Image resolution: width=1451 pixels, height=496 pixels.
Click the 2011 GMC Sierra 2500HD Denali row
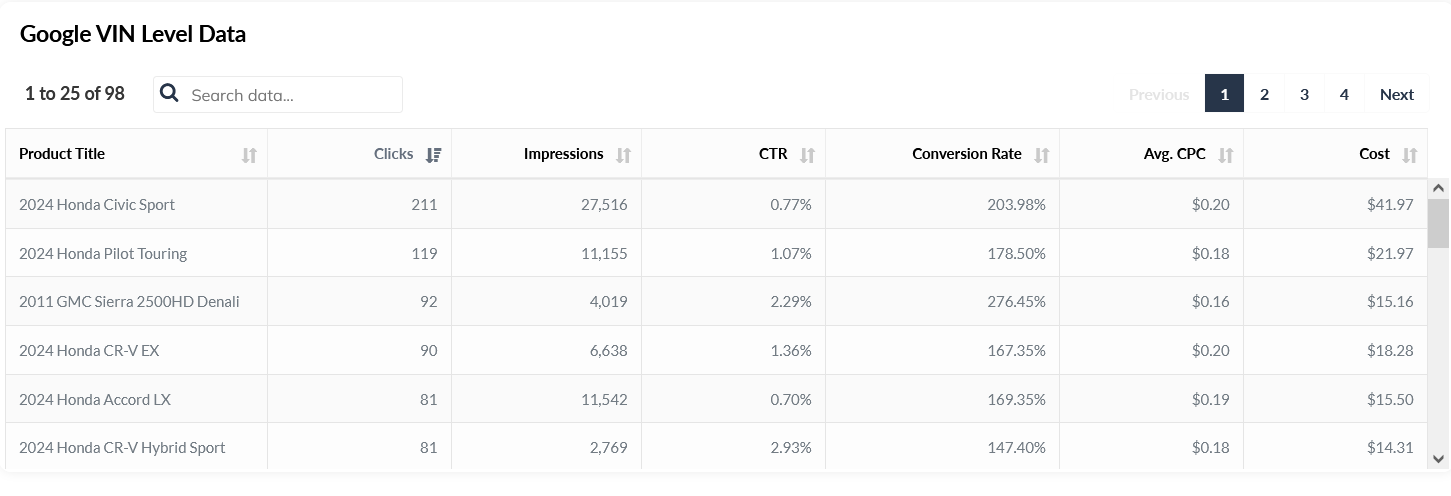[x=129, y=302]
